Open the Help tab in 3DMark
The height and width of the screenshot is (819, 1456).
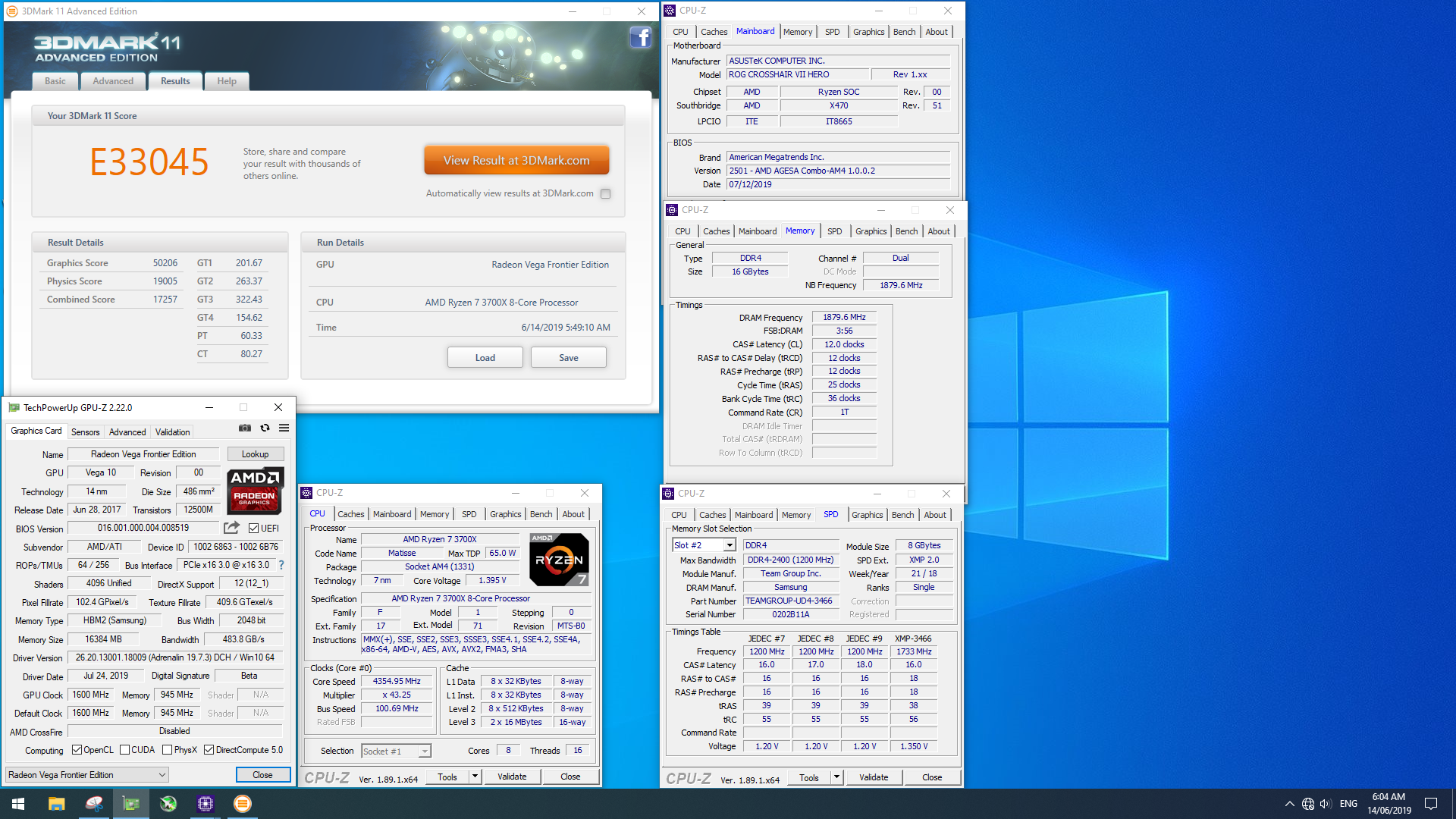coord(227,81)
